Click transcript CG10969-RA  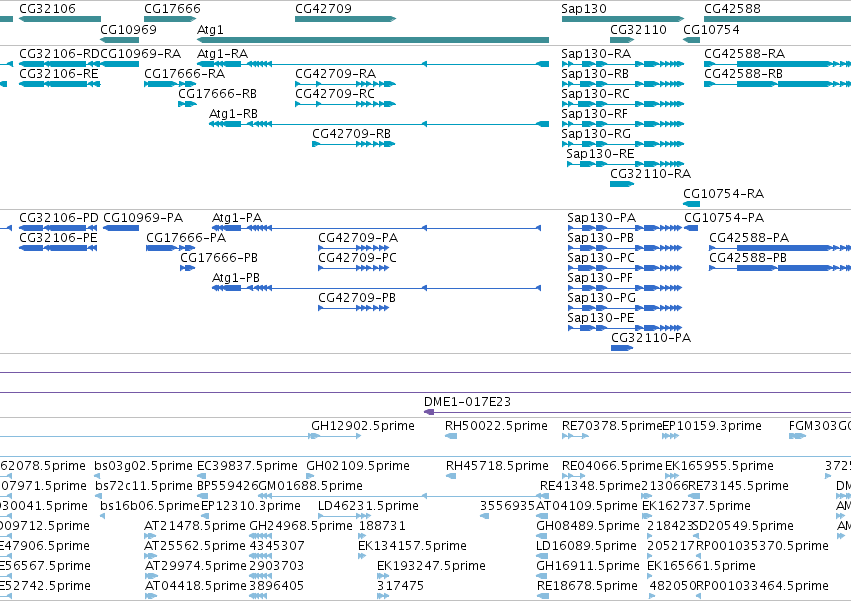(x=120, y=64)
